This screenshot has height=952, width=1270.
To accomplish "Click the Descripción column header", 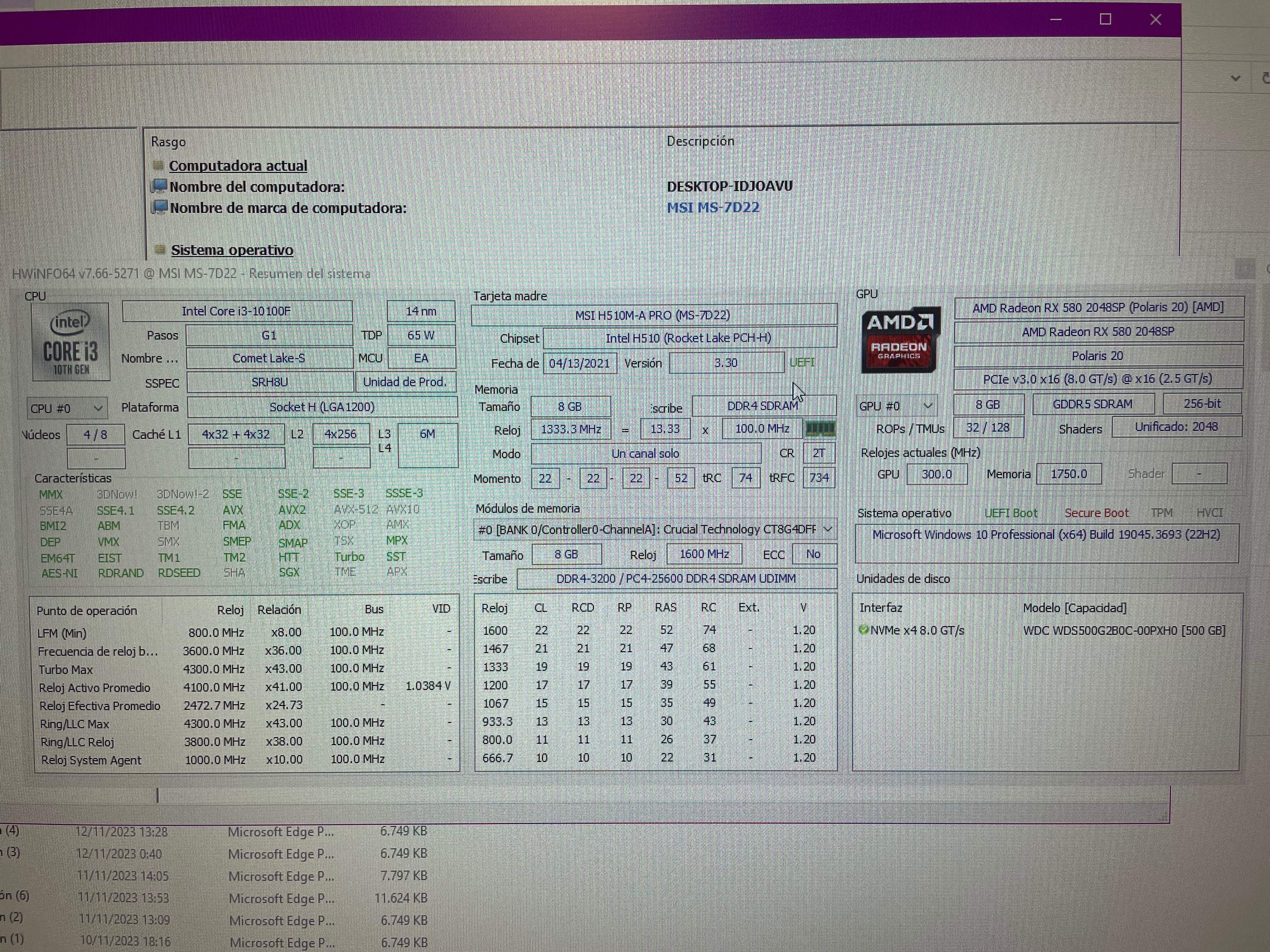I will (x=700, y=141).
